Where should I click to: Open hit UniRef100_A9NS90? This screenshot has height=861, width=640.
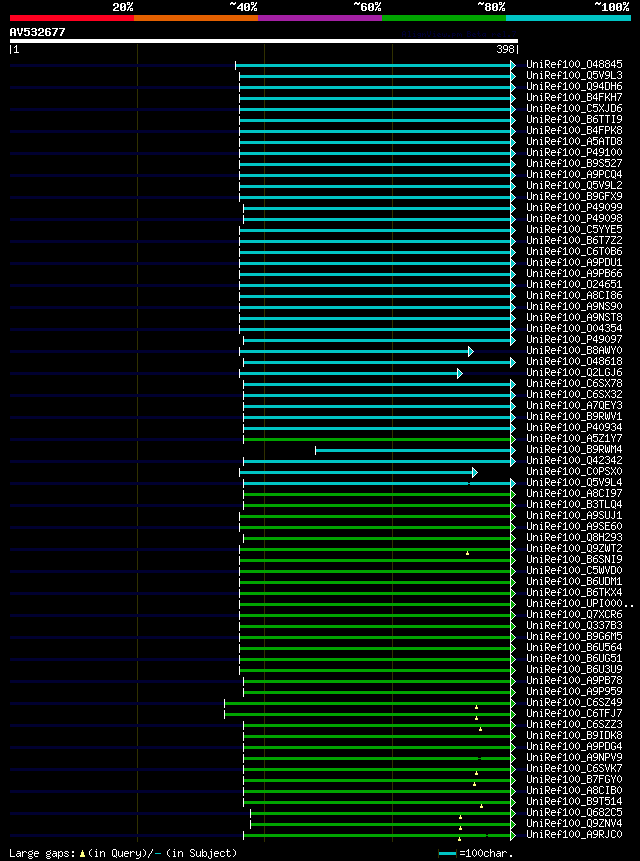[574, 306]
